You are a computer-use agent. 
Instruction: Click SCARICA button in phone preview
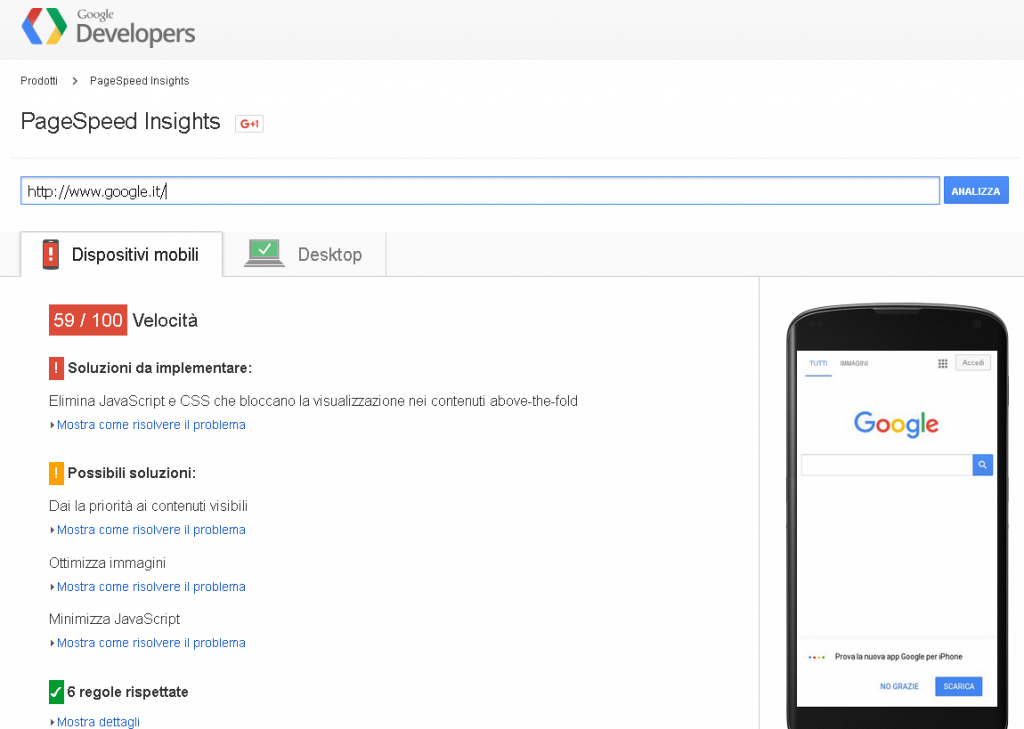click(x=959, y=687)
